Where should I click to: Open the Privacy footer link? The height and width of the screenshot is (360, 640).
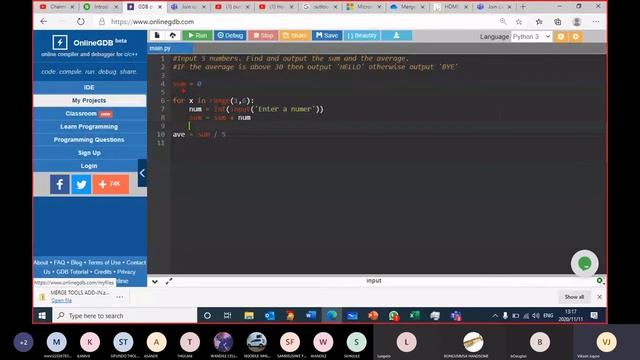click(126, 272)
